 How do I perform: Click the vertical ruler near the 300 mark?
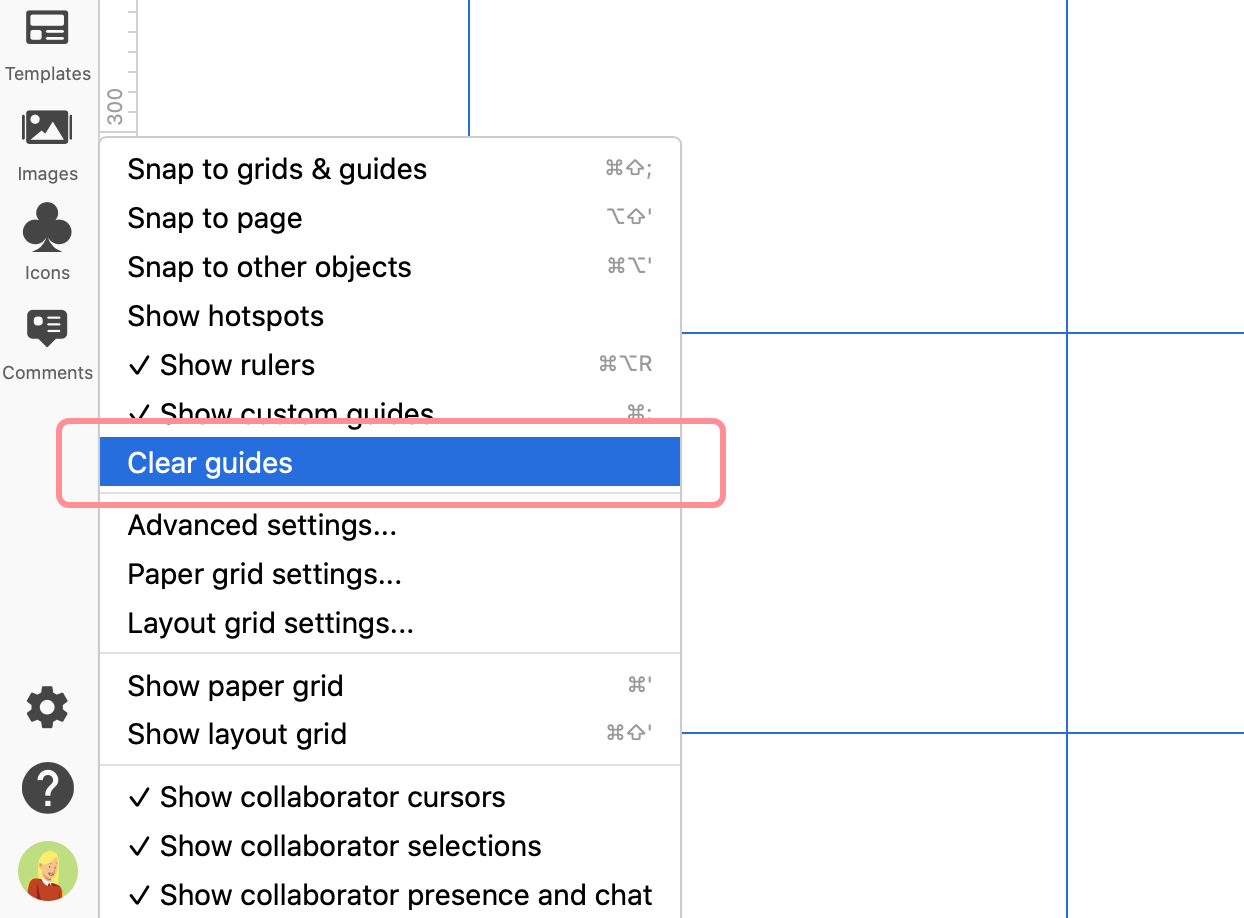[x=117, y=100]
